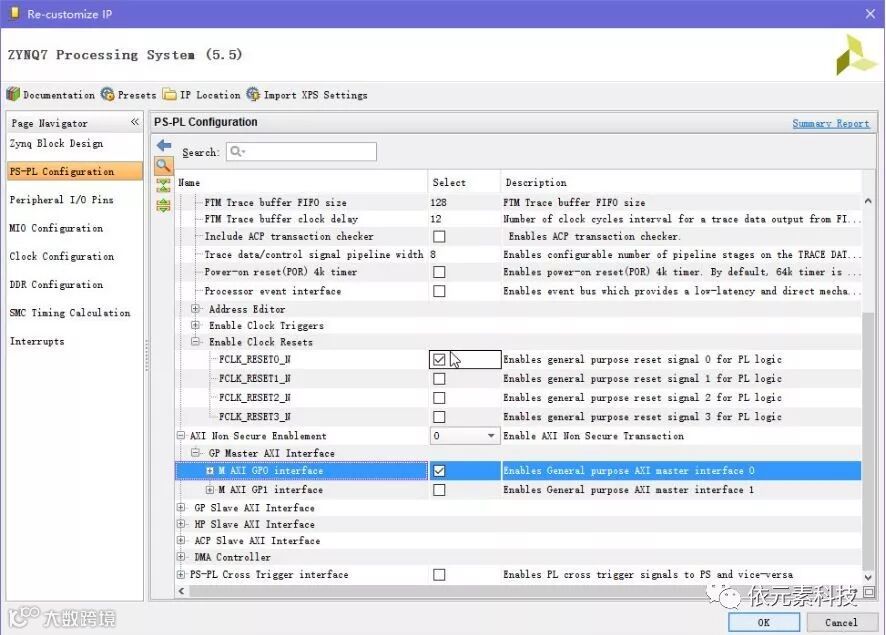Expand GP Slave AXI Interface node
This screenshot has width=886, height=635.
pos(181,507)
